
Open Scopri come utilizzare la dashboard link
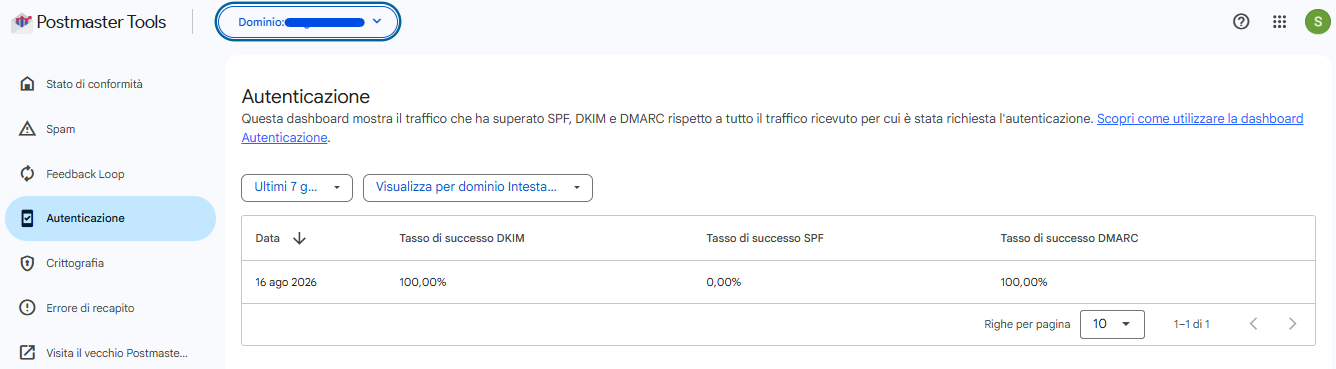[1200, 119]
